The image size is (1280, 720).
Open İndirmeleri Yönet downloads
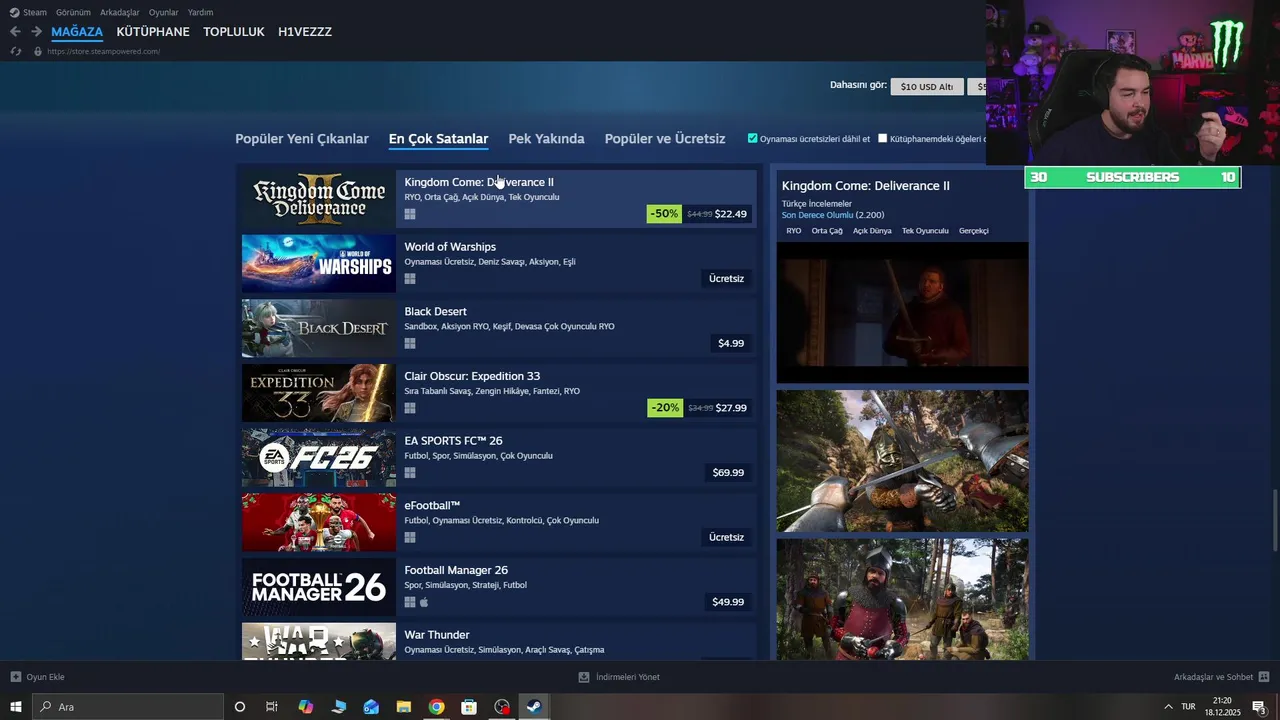tap(620, 677)
